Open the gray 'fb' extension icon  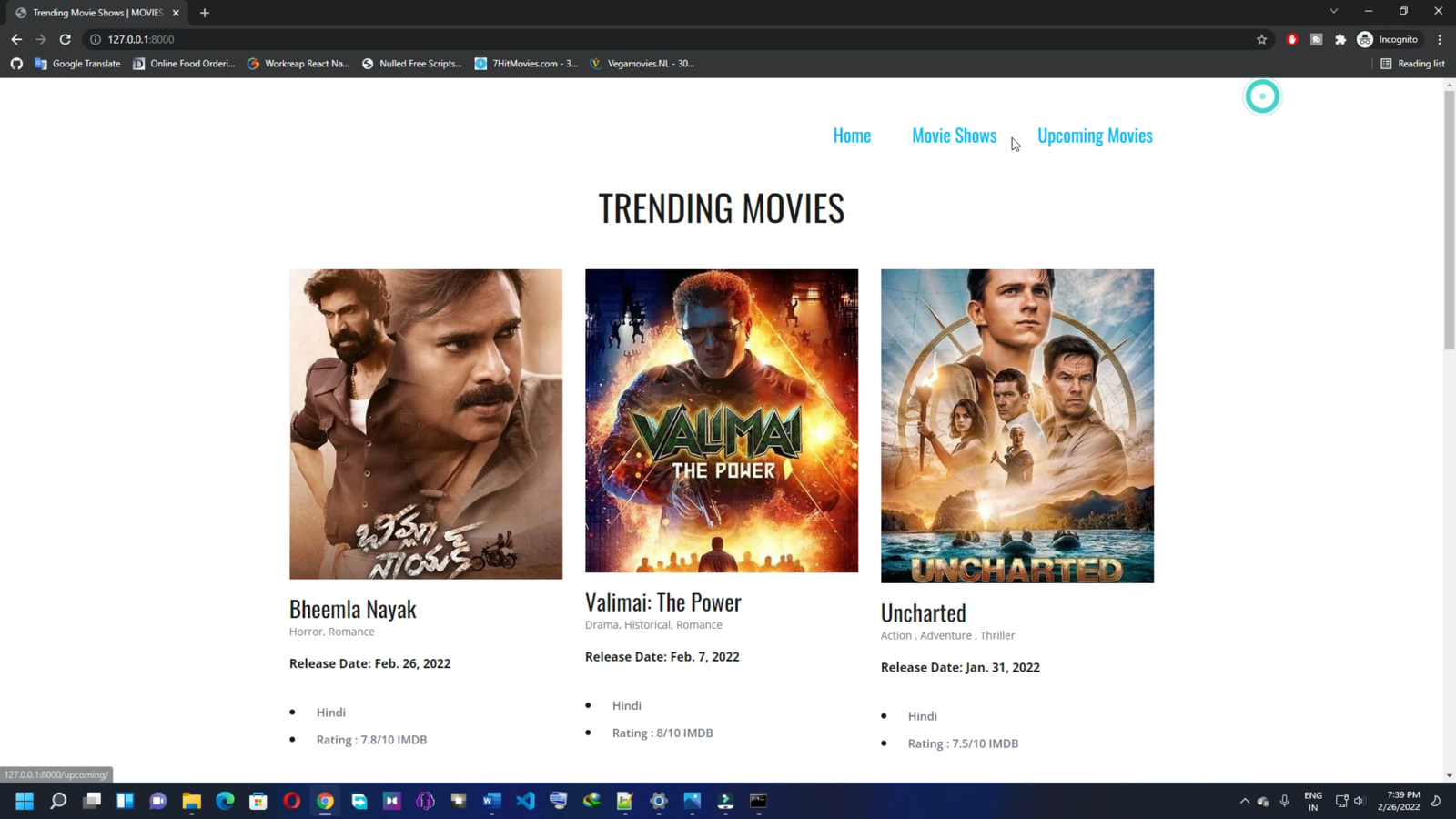click(1316, 39)
